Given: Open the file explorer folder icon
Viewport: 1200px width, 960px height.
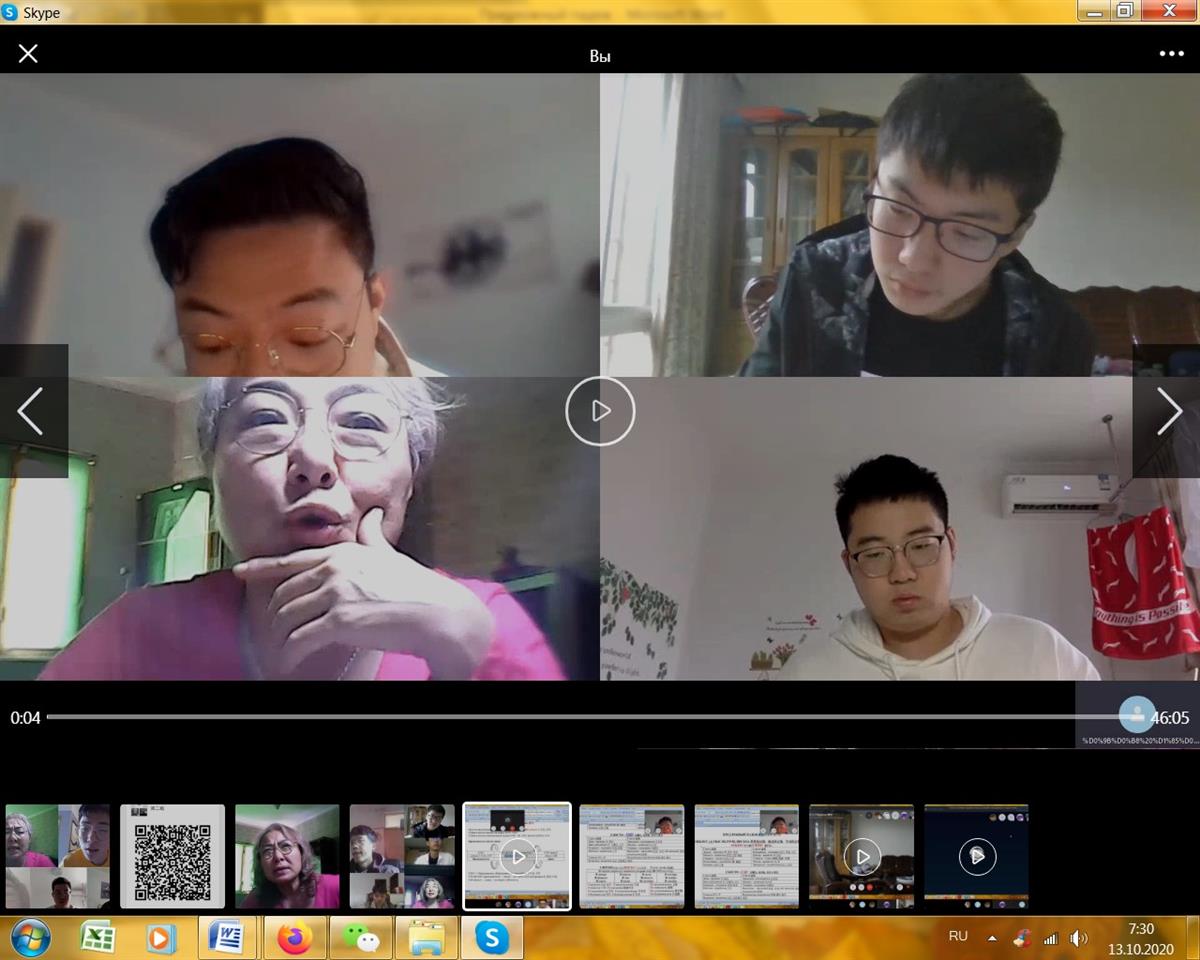Looking at the screenshot, I should [426, 938].
